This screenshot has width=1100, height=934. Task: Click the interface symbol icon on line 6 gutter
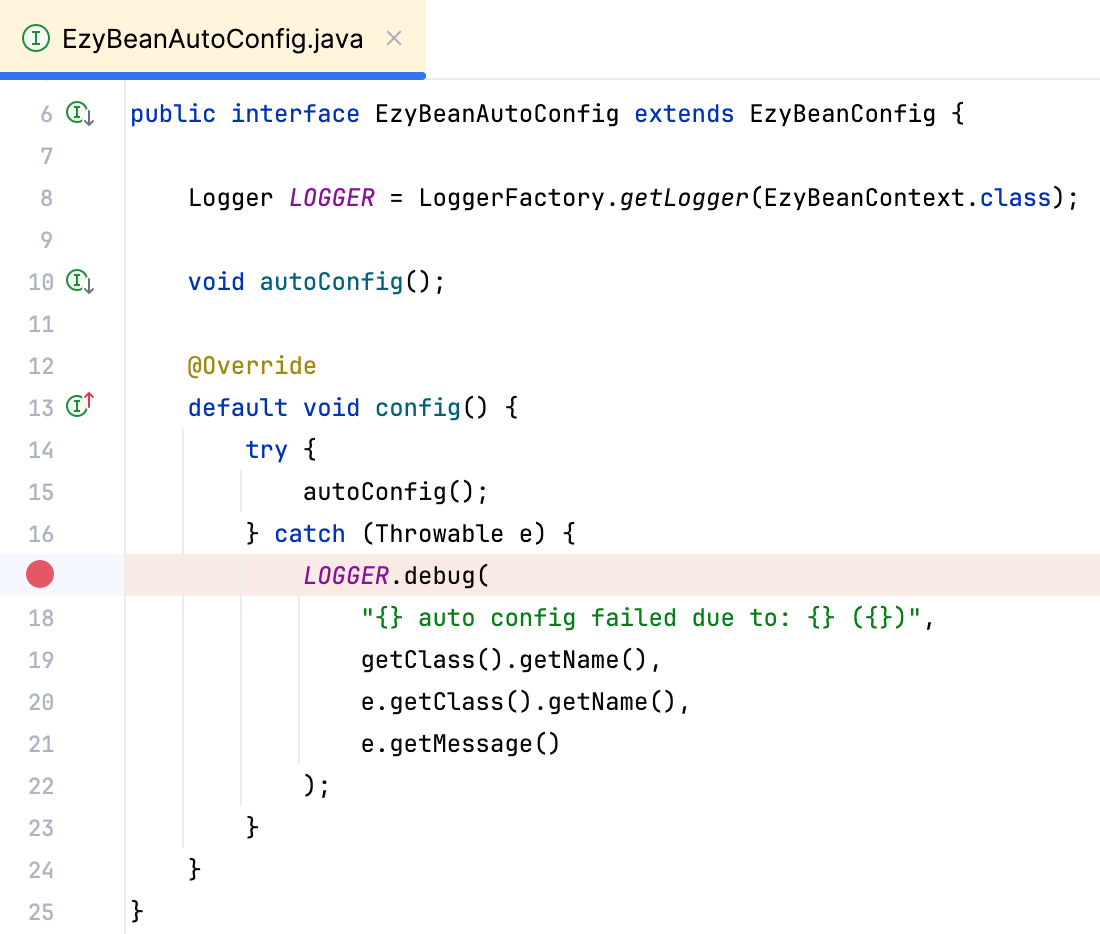[78, 114]
